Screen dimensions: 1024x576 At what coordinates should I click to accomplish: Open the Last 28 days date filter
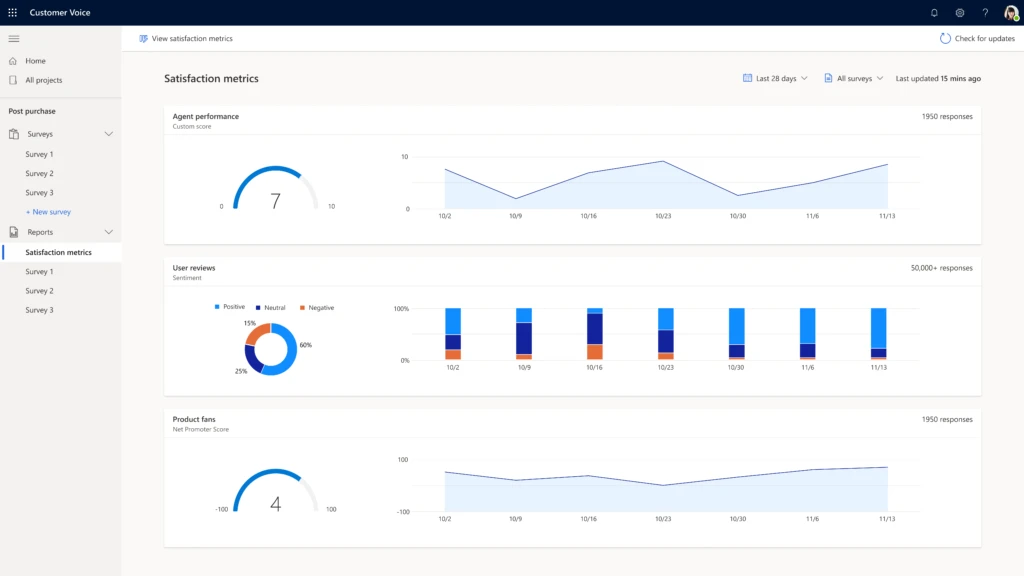tap(775, 78)
